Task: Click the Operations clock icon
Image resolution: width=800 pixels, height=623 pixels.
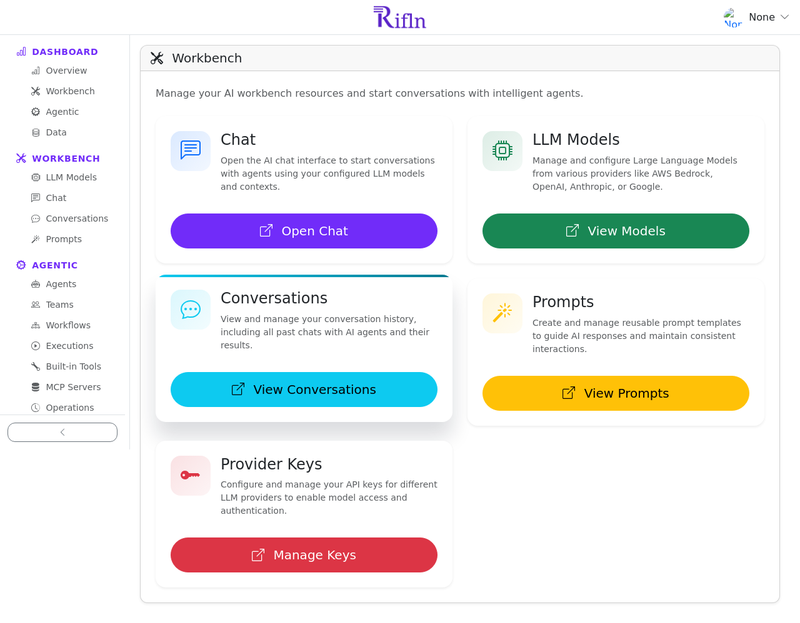Action: click(35, 408)
